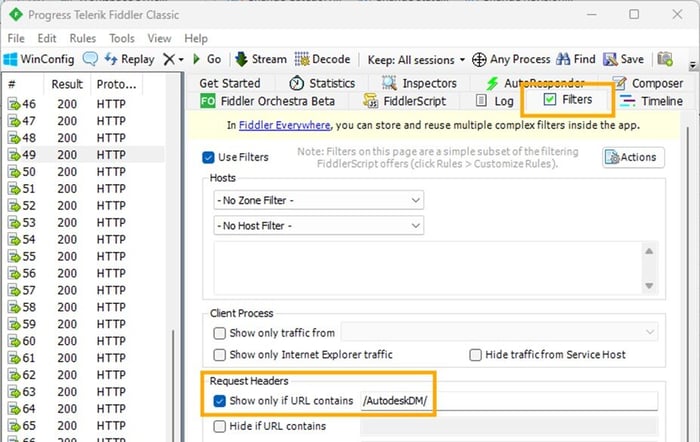The height and width of the screenshot is (442, 700).
Task: Switch to the Filters tab
Action: click(568, 100)
